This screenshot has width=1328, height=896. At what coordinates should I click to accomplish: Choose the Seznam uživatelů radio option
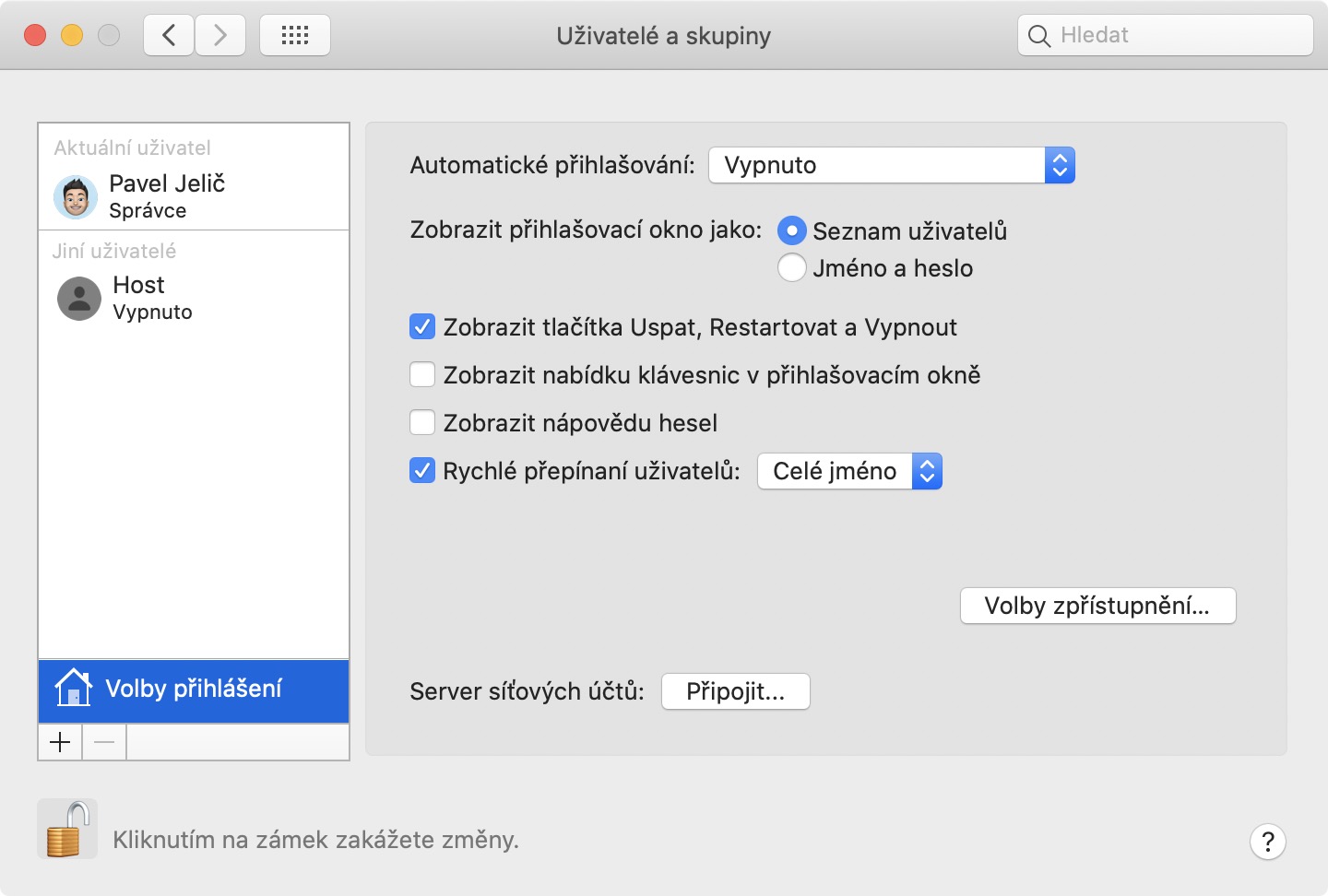click(x=792, y=230)
